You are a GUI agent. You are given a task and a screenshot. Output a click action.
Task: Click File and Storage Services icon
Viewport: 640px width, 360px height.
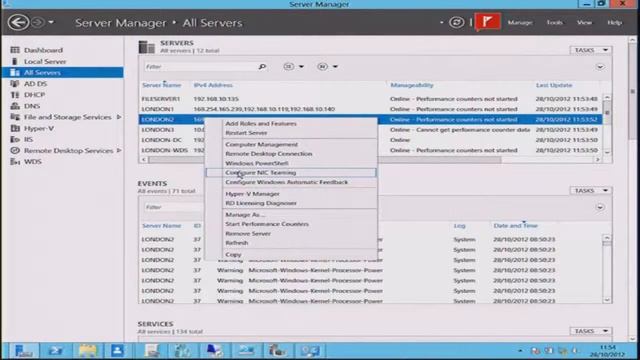15,117
